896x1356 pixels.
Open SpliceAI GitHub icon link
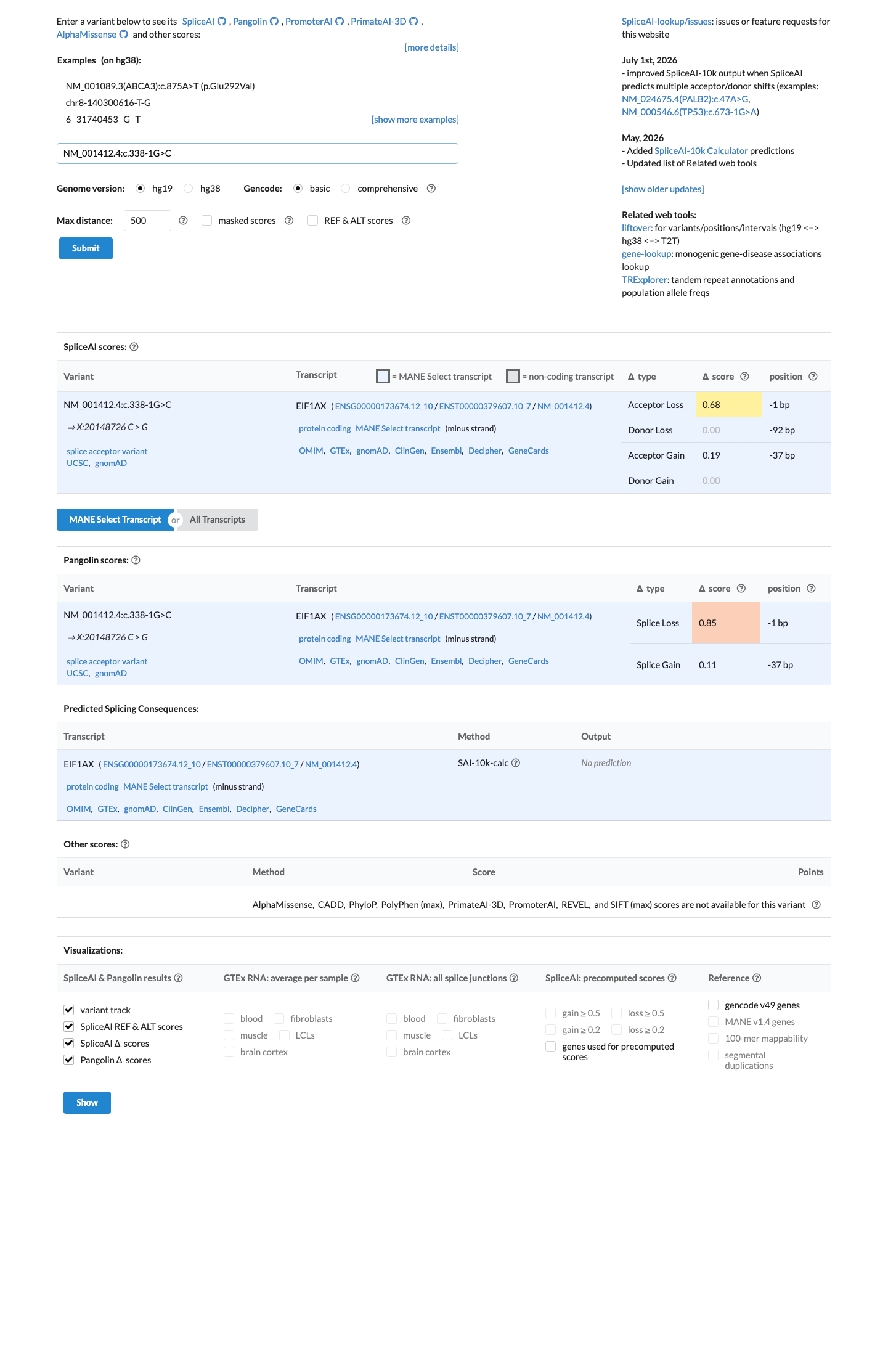pyautogui.click(x=222, y=22)
